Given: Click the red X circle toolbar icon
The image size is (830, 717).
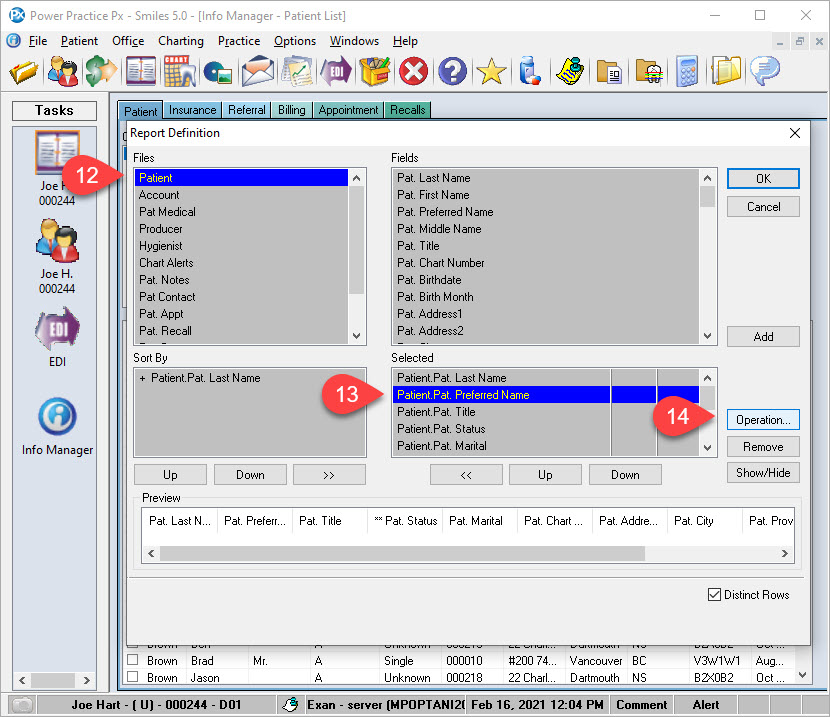Looking at the screenshot, I should click(x=413, y=71).
